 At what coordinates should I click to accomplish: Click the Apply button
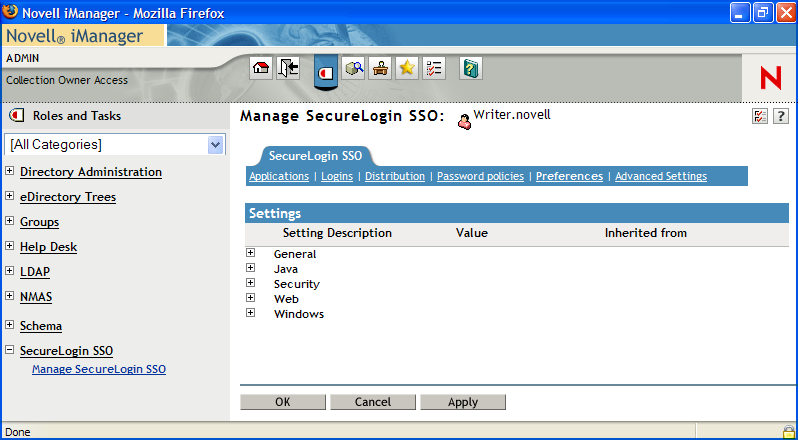pos(463,402)
